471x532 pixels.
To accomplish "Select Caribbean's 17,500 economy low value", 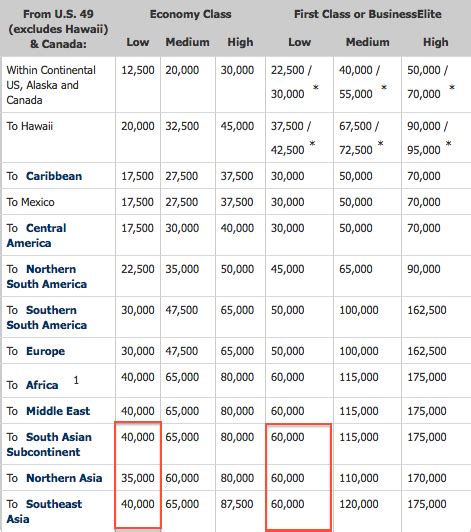I will pyautogui.click(x=137, y=176).
